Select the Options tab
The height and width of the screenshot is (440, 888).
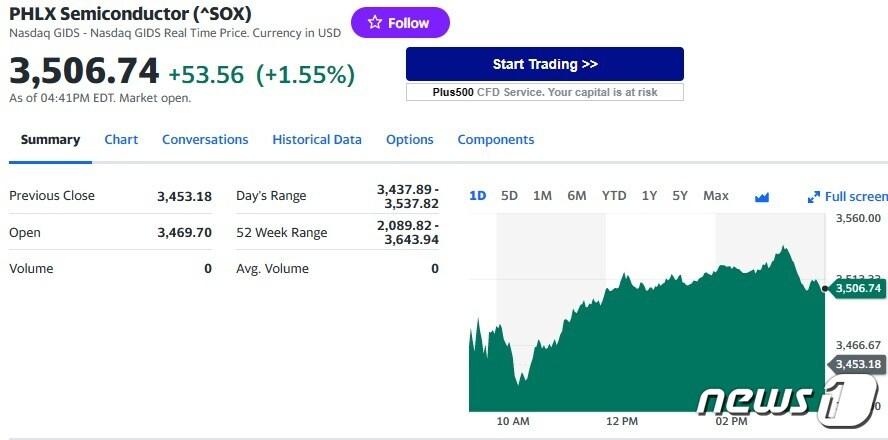click(x=410, y=140)
